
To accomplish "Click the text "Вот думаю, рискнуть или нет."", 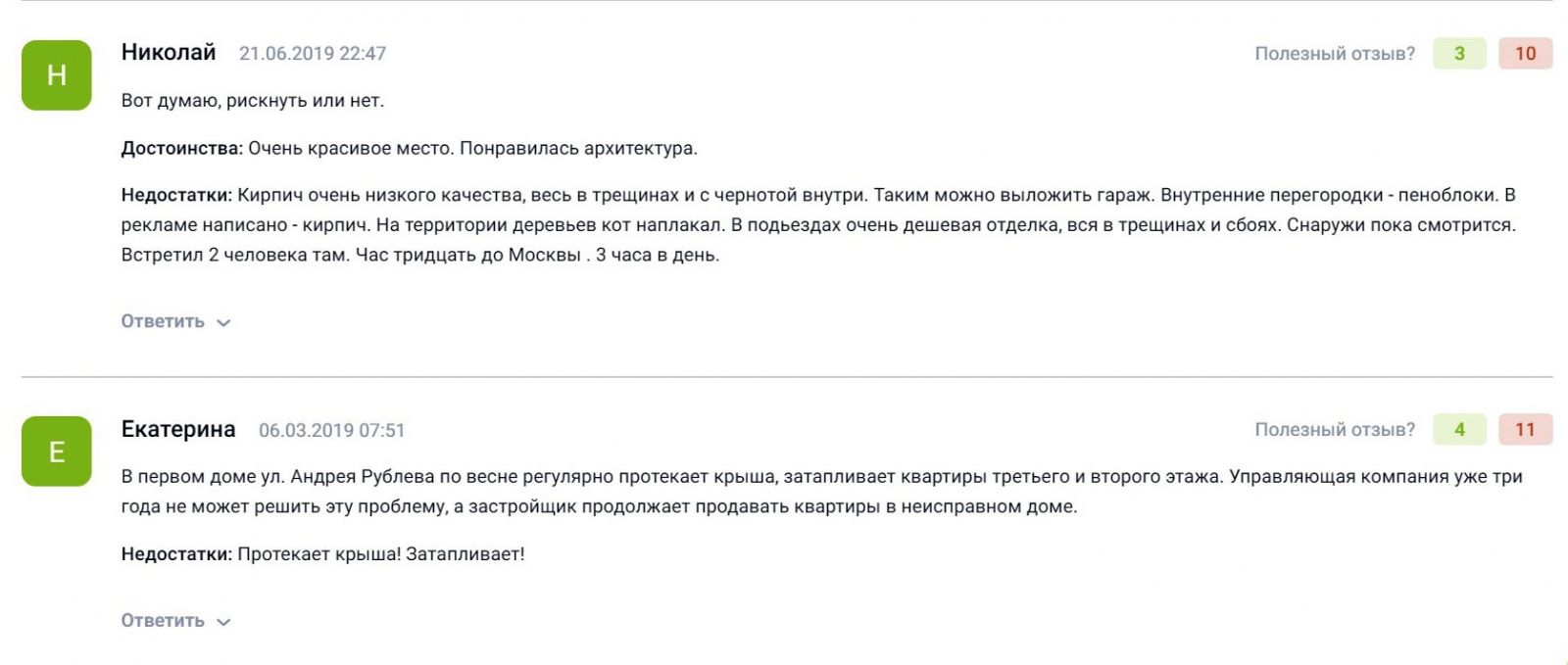I will (253, 101).
